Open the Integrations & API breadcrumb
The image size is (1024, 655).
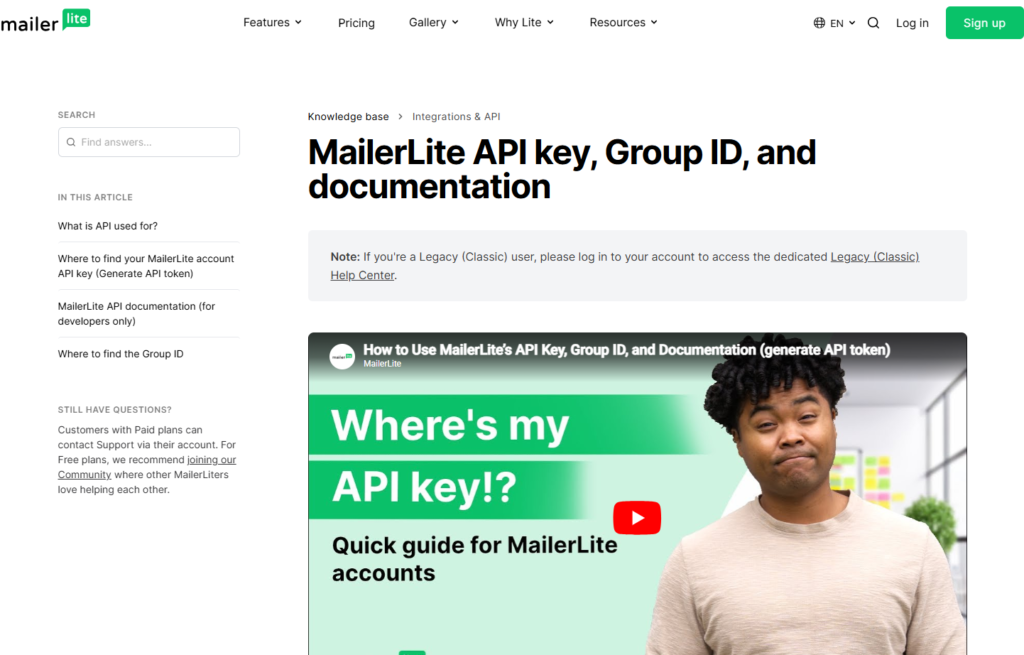click(x=456, y=116)
